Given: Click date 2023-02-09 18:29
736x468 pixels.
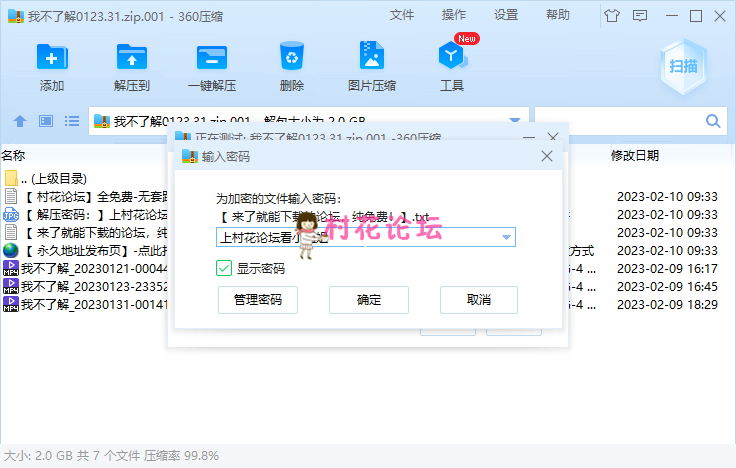Looking at the screenshot, I should (x=667, y=305).
